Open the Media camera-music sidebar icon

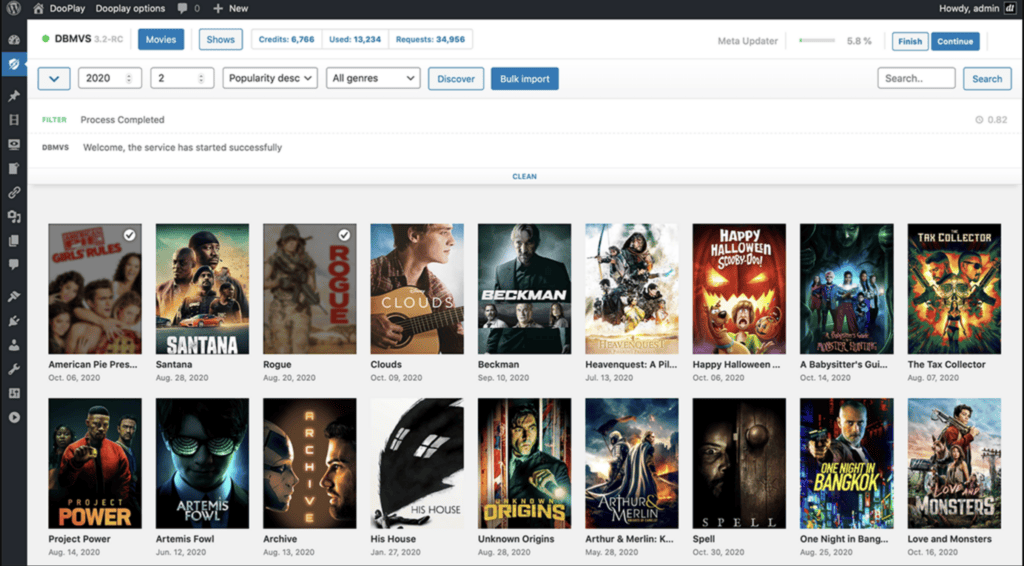[x=14, y=217]
